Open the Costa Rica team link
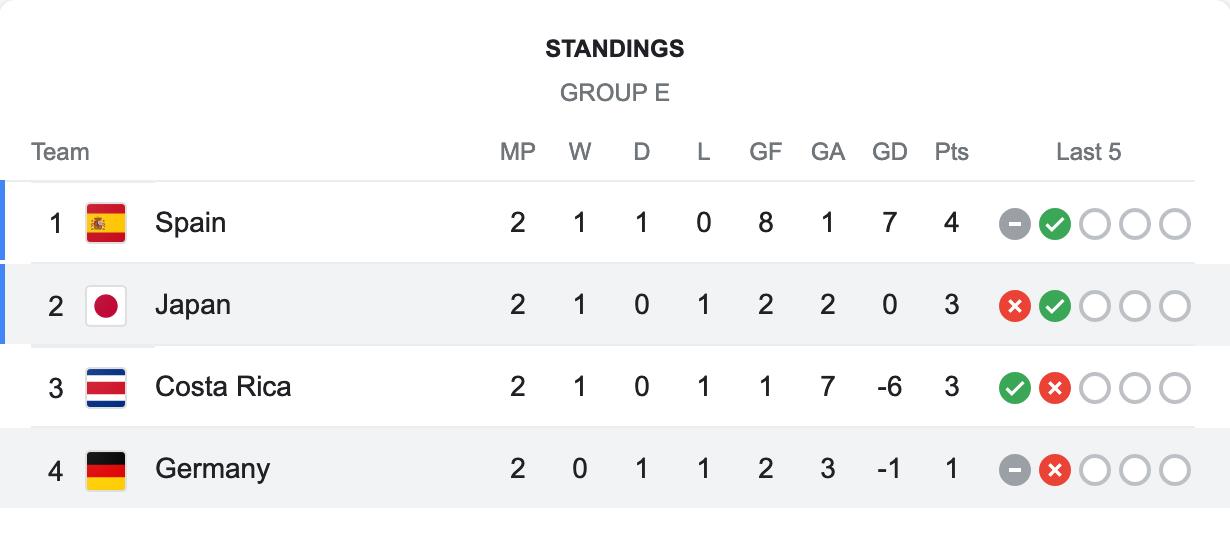1230x541 pixels. [x=223, y=387]
